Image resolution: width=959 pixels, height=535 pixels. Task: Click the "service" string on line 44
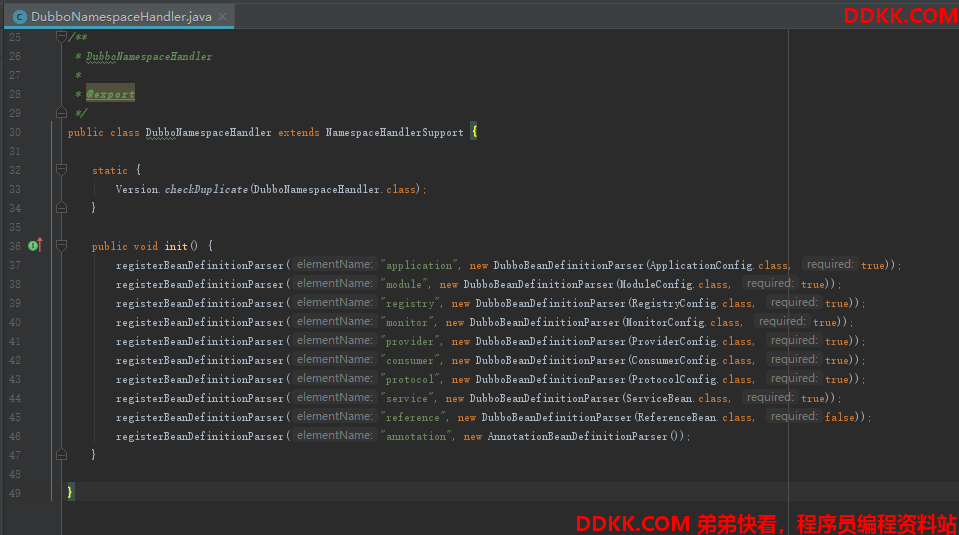point(407,397)
